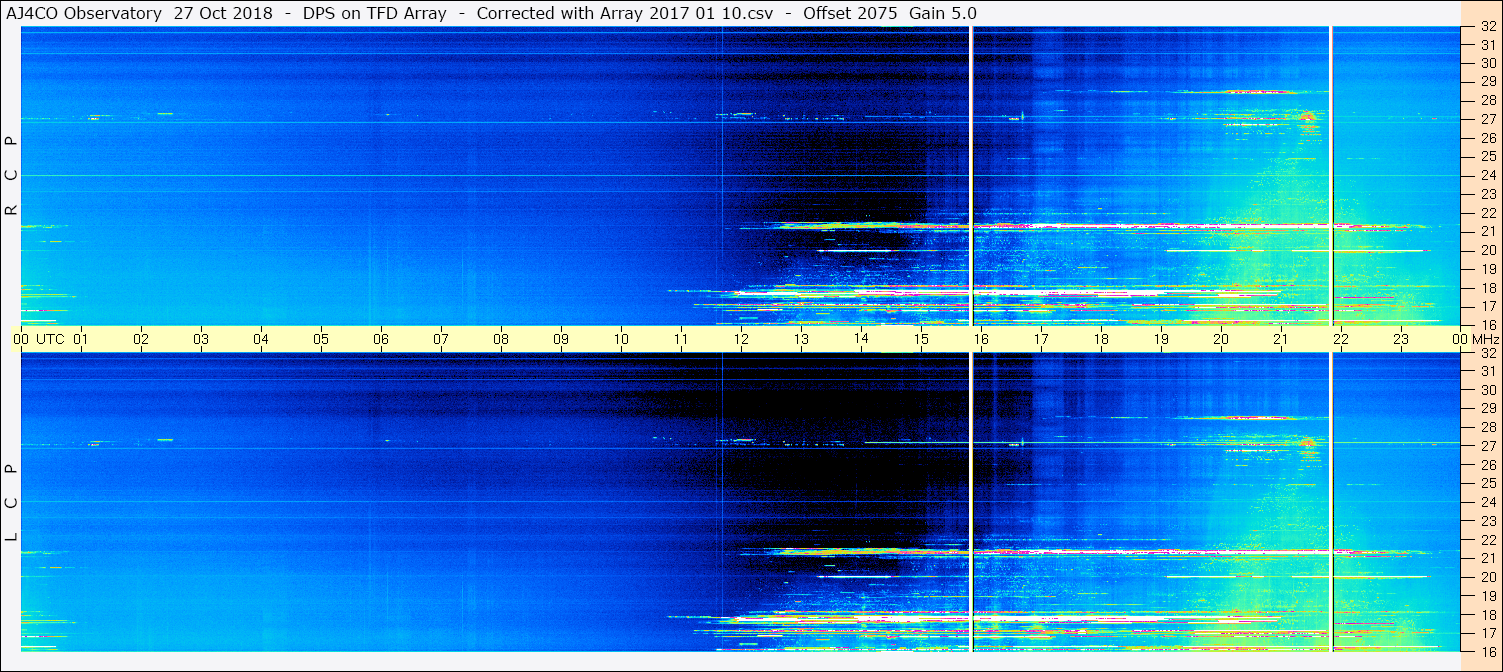Image resolution: width=1503 pixels, height=672 pixels.
Task: Click the 12 hour mark on UTC time axis
Action: [x=741, y=339]
